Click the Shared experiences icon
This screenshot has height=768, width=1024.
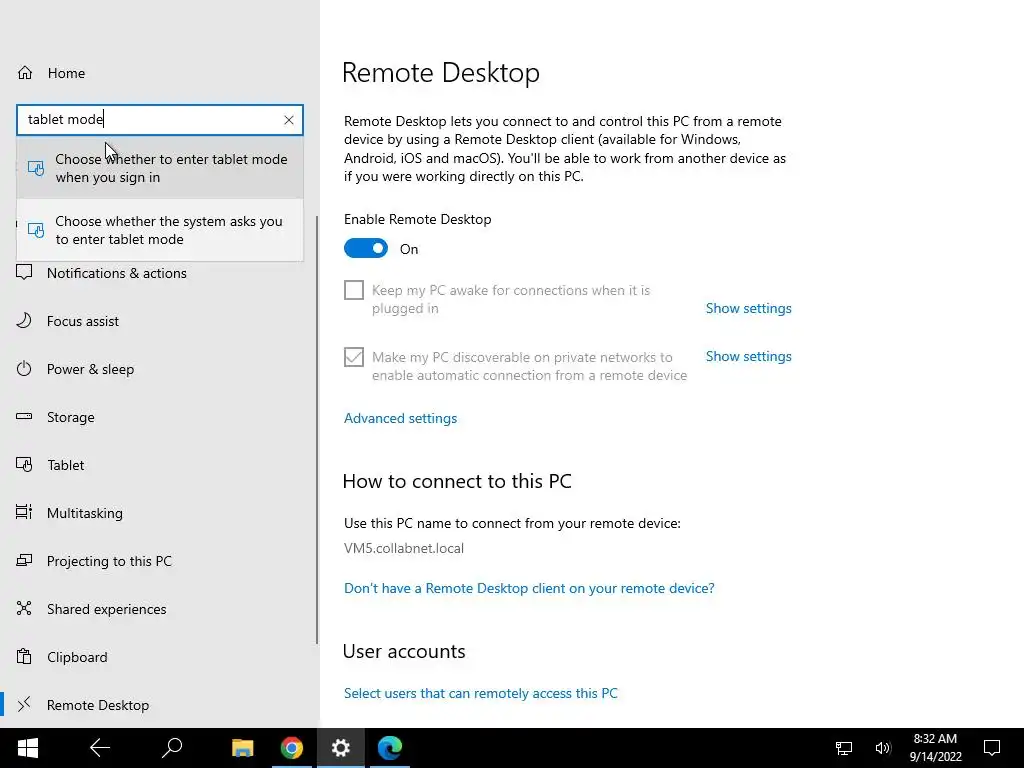[24, 608]
